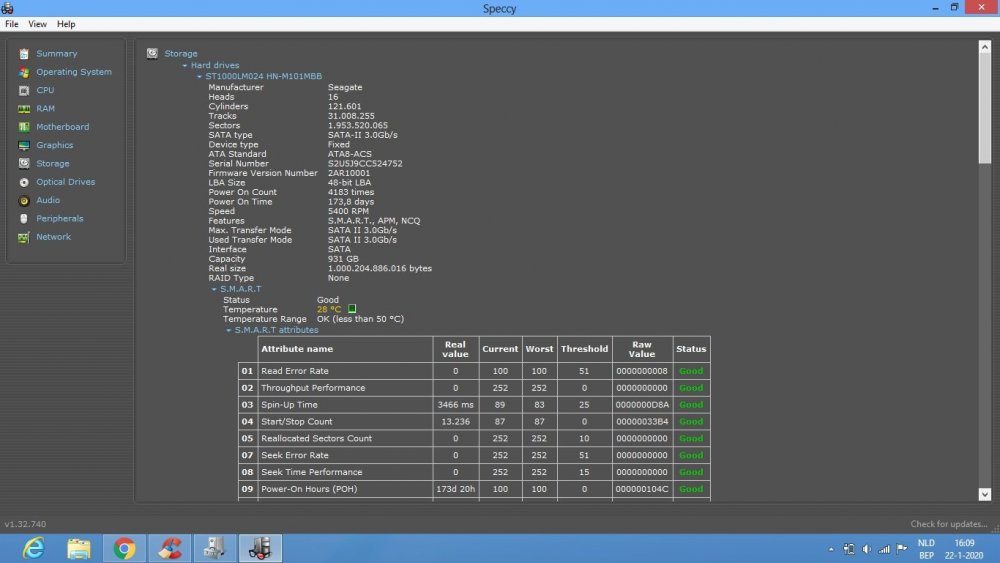Screen dimensions: 1000x563
Task: Open the clock showing 16:09
Action: coord(964,543)
